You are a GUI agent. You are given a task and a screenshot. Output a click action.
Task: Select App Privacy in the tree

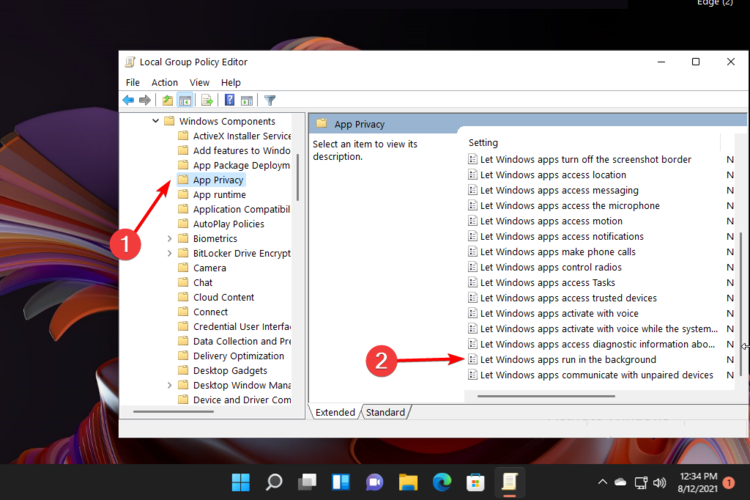(218, 180)
